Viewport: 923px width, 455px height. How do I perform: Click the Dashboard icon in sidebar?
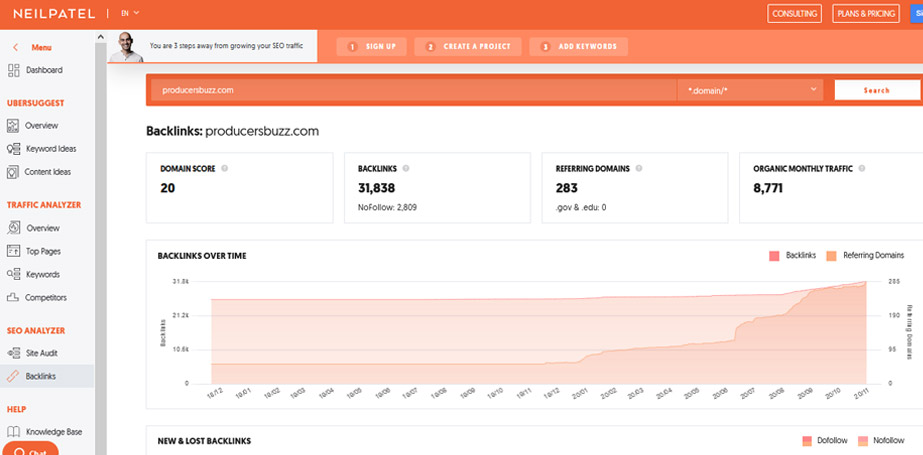click(x=13, y=71)
